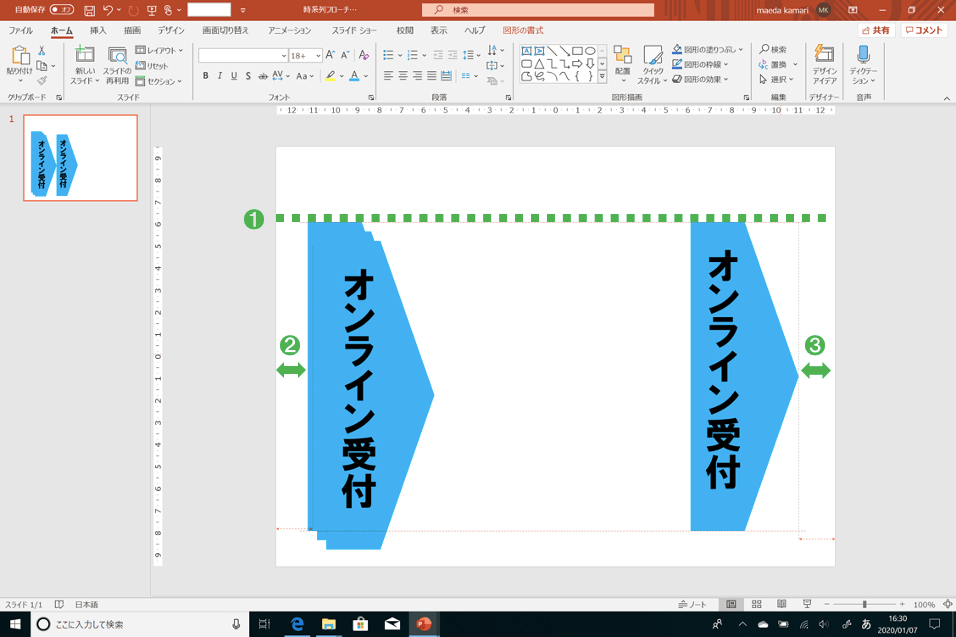Choose the triangle shape in the gallery
Screen dimensions: 956x637
539,63
